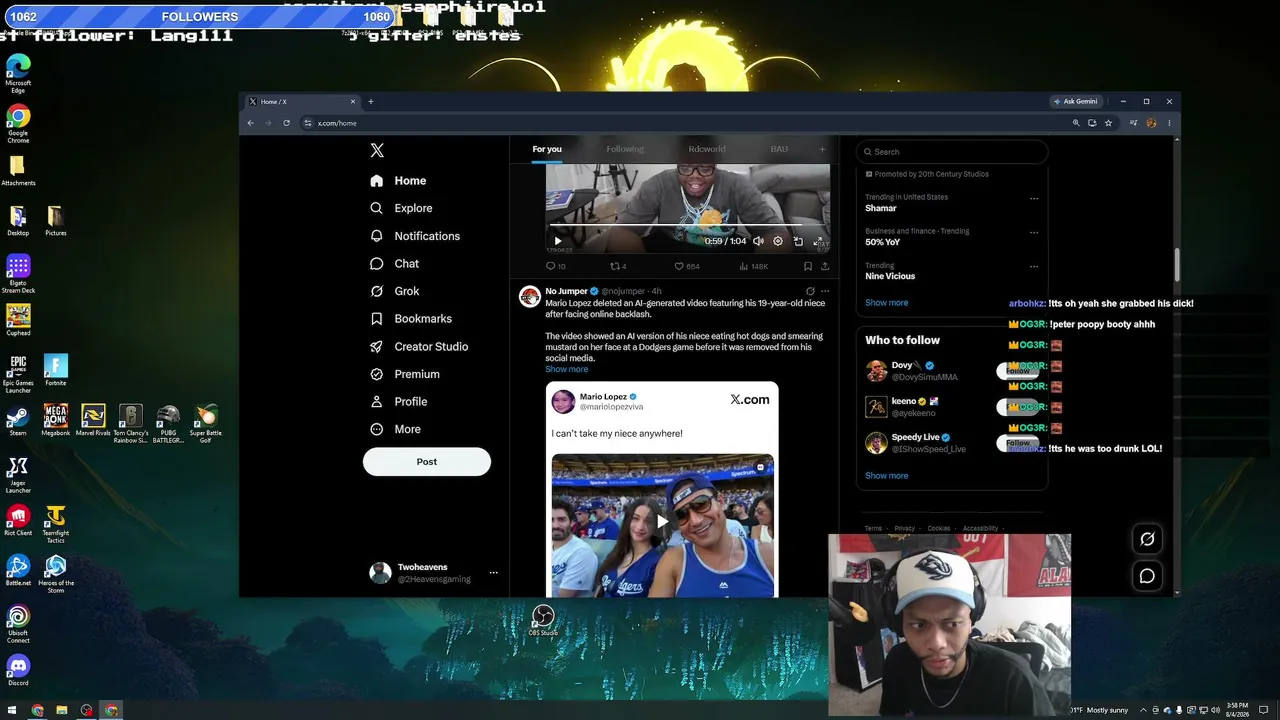Share the video post
Screen dimensions: 1280x720
pos(825,267)
